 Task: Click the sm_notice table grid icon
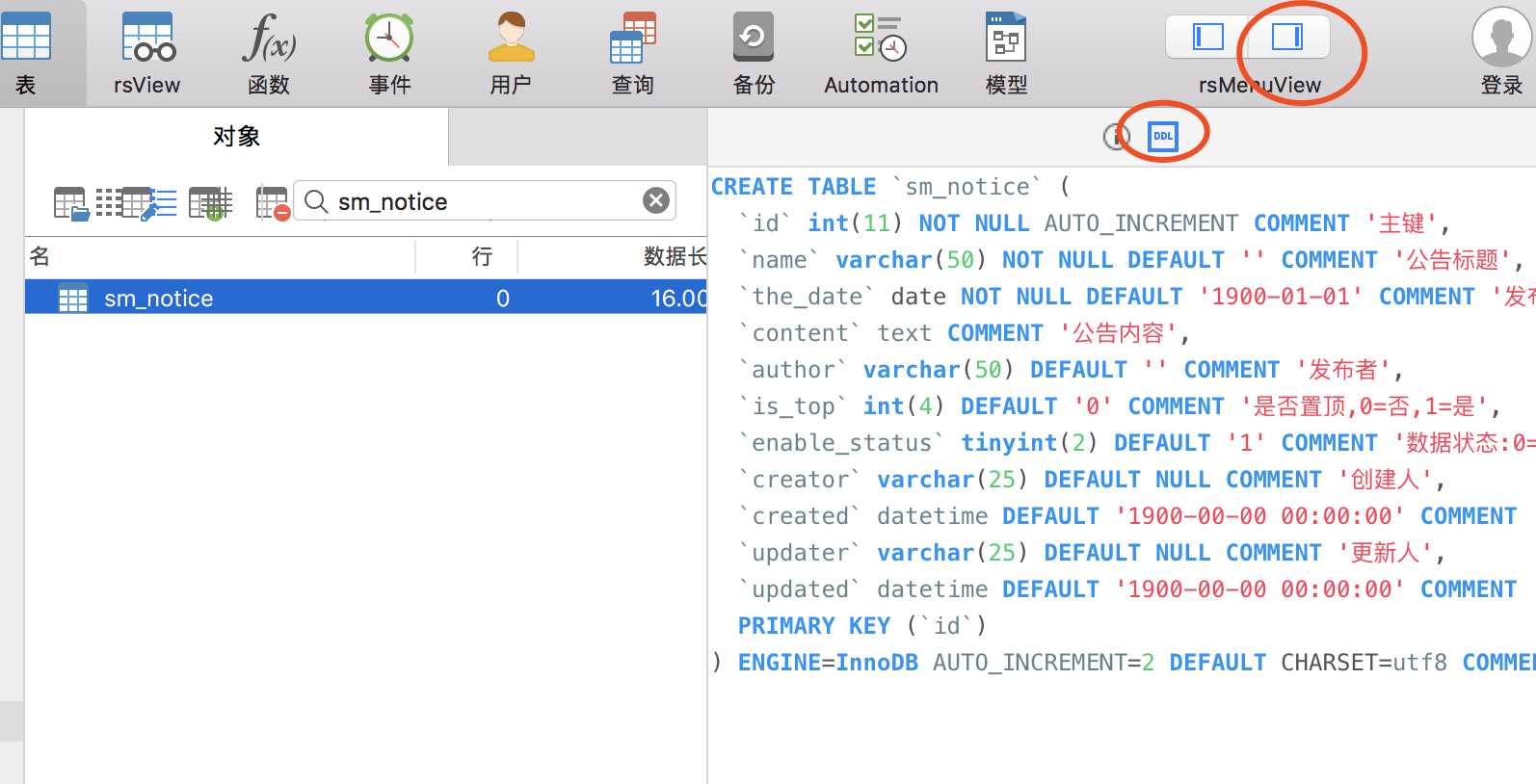click(73, 299)
